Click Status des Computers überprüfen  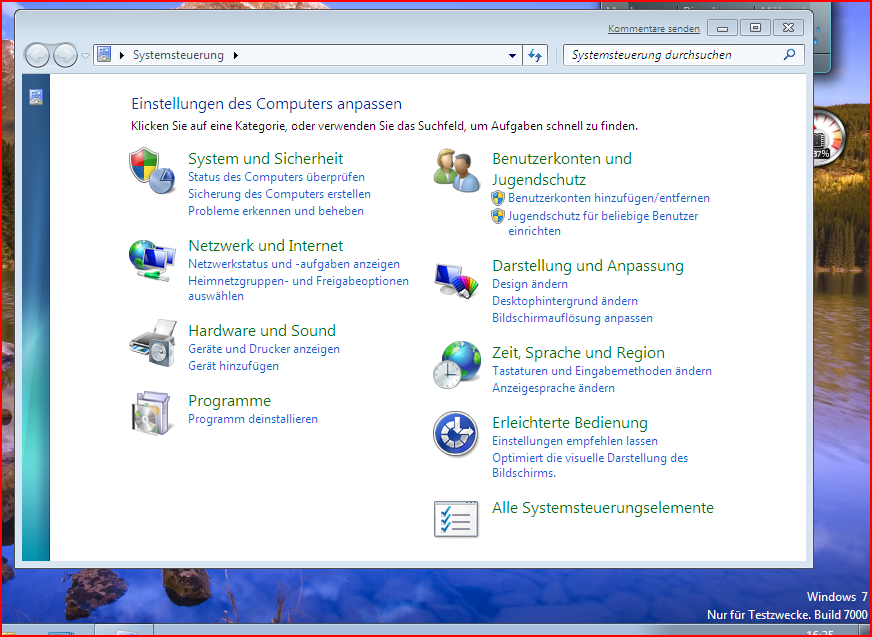[x=276, y=177]
